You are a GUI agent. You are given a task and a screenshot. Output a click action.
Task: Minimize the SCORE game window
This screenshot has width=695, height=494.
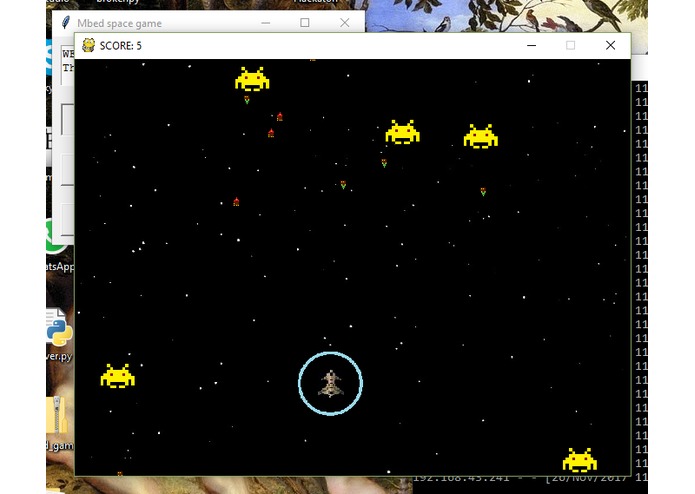[x=531, y=45]
